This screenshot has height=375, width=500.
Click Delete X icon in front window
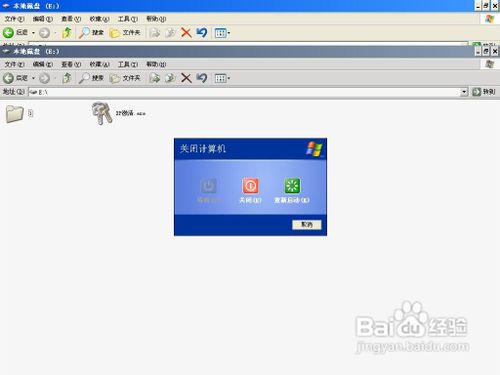[186, 78]
